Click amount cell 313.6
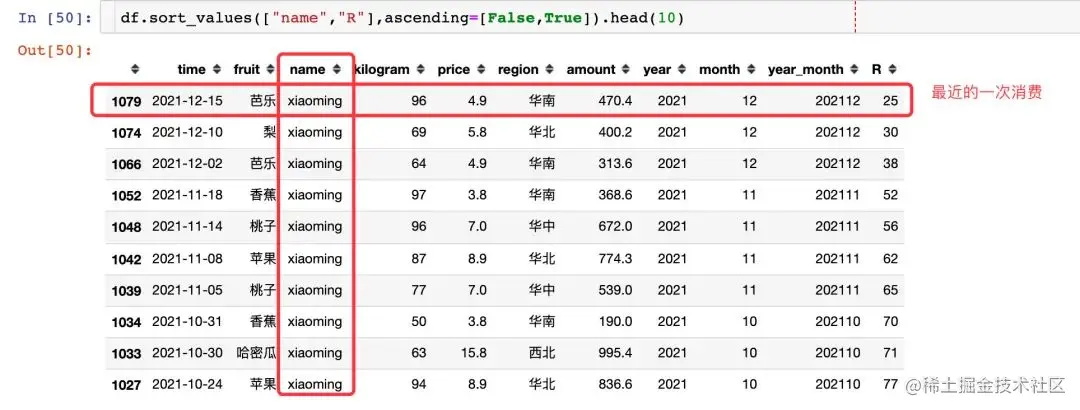This screenshot has height=410, width=1080. (x=616, y=163)
